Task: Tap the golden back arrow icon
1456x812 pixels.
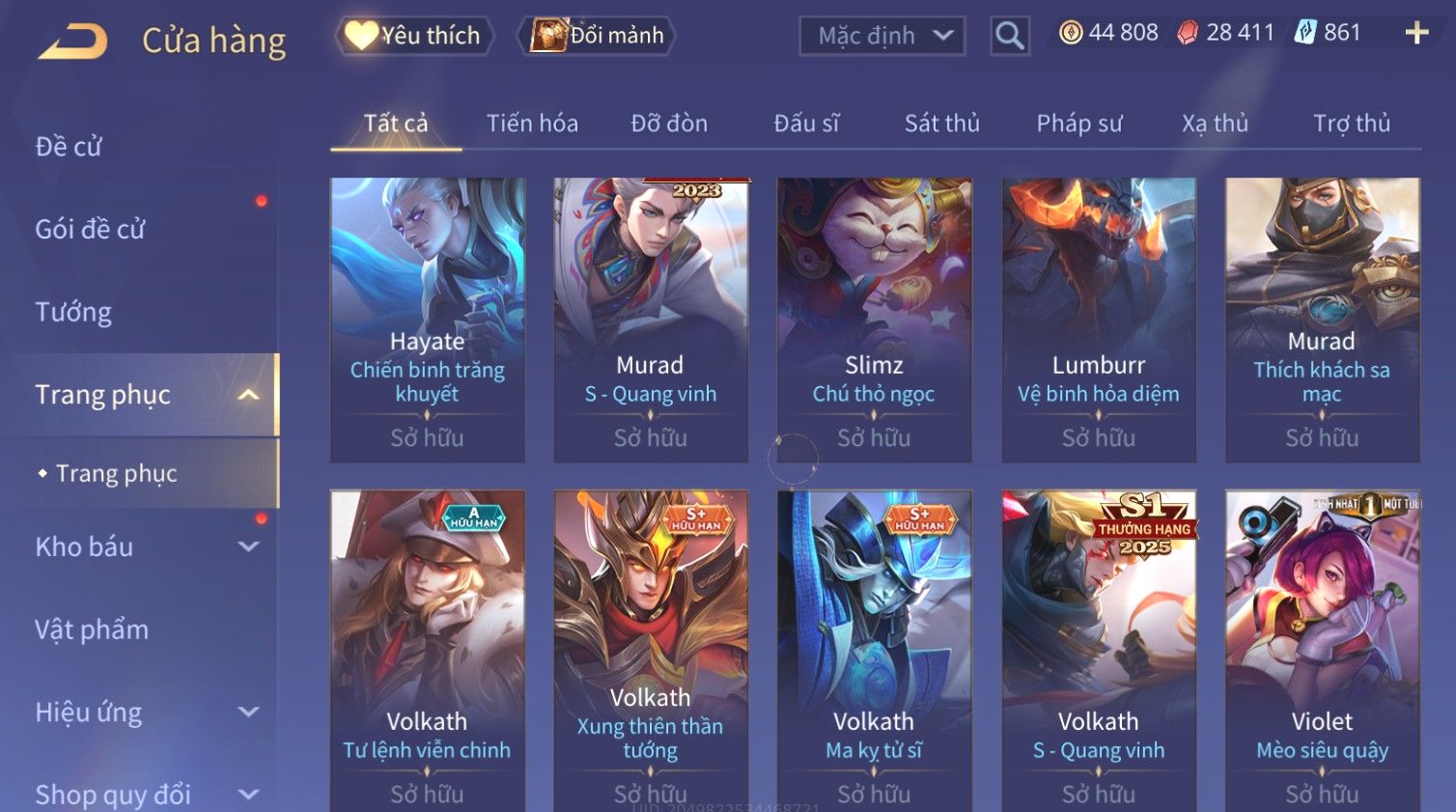Action: (x=72, y=41)
